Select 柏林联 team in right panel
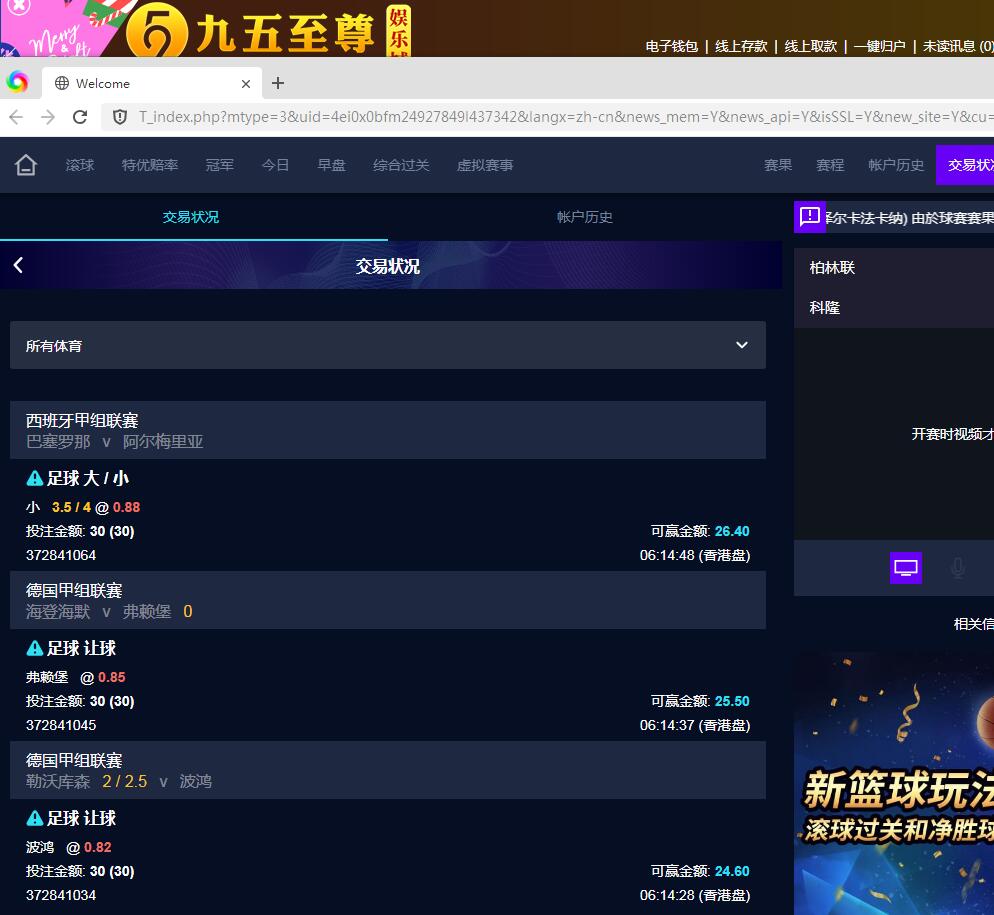This screenshot has width=994, height=915. click(832, 268)
